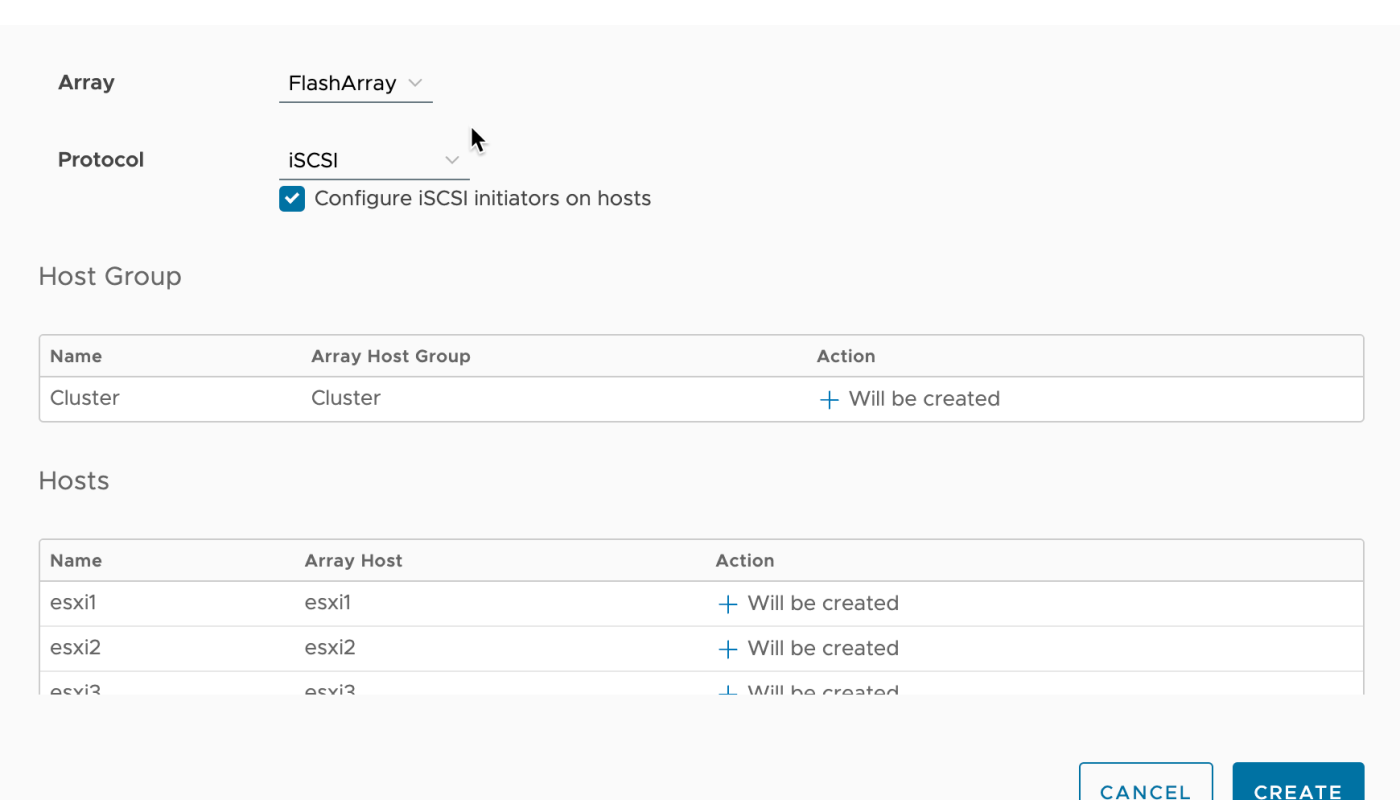Click the Name header in Hosts table
The width and height of the screenshot is (1400, 800).
76,561
